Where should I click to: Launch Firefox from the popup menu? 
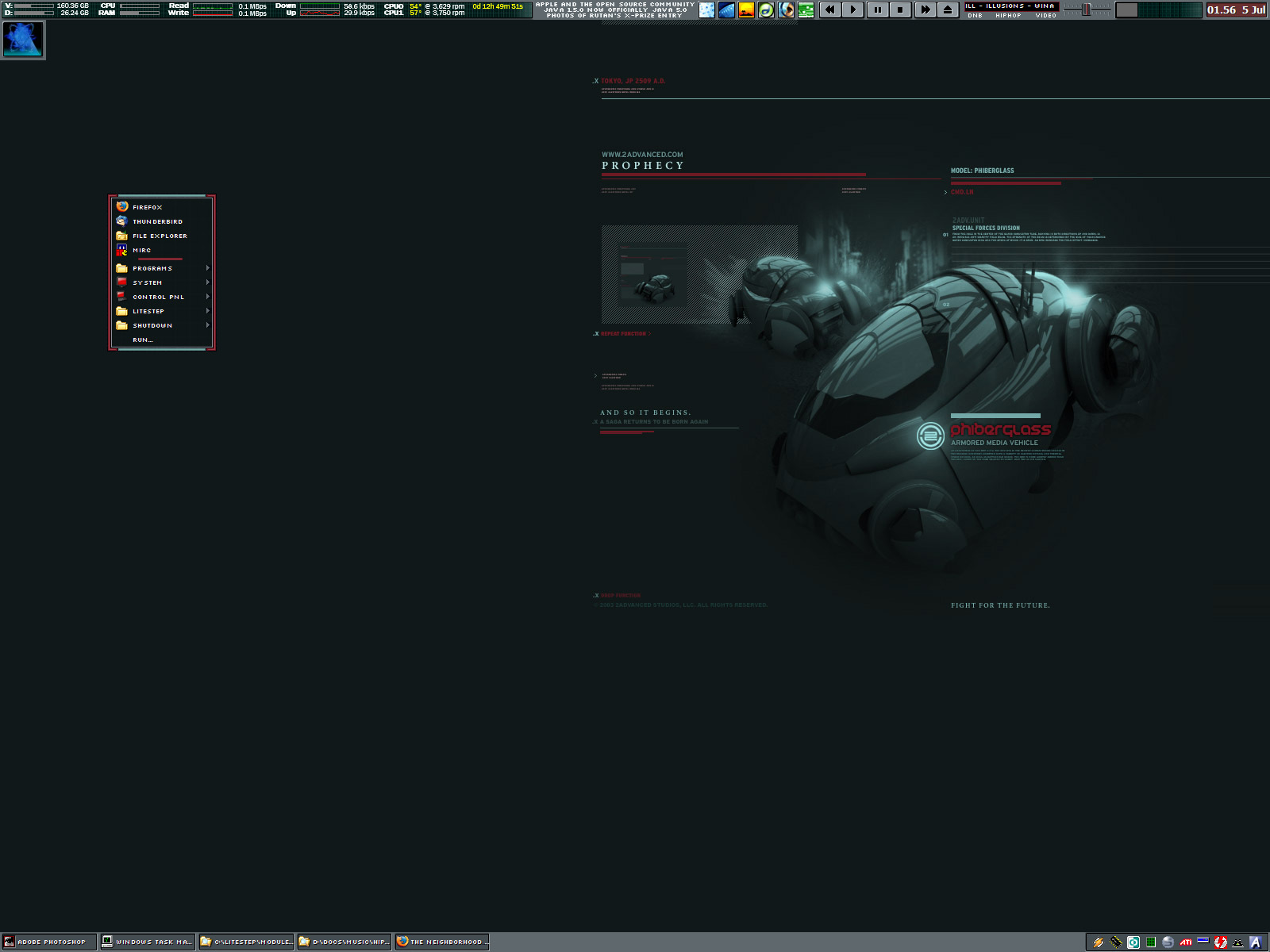pyautogui.click(x=148, y=207)
